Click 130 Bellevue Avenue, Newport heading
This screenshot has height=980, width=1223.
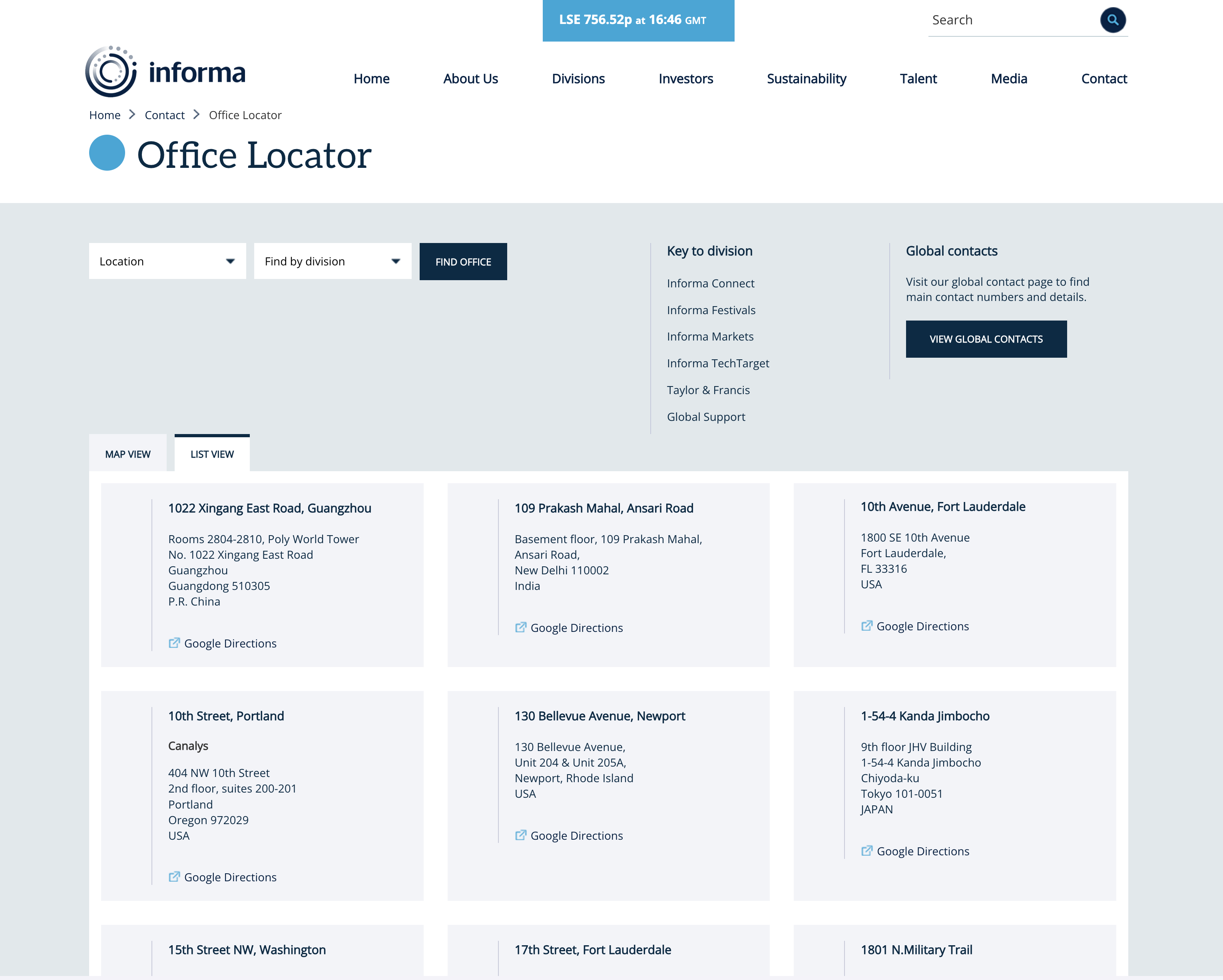click(x=600, y=716)
